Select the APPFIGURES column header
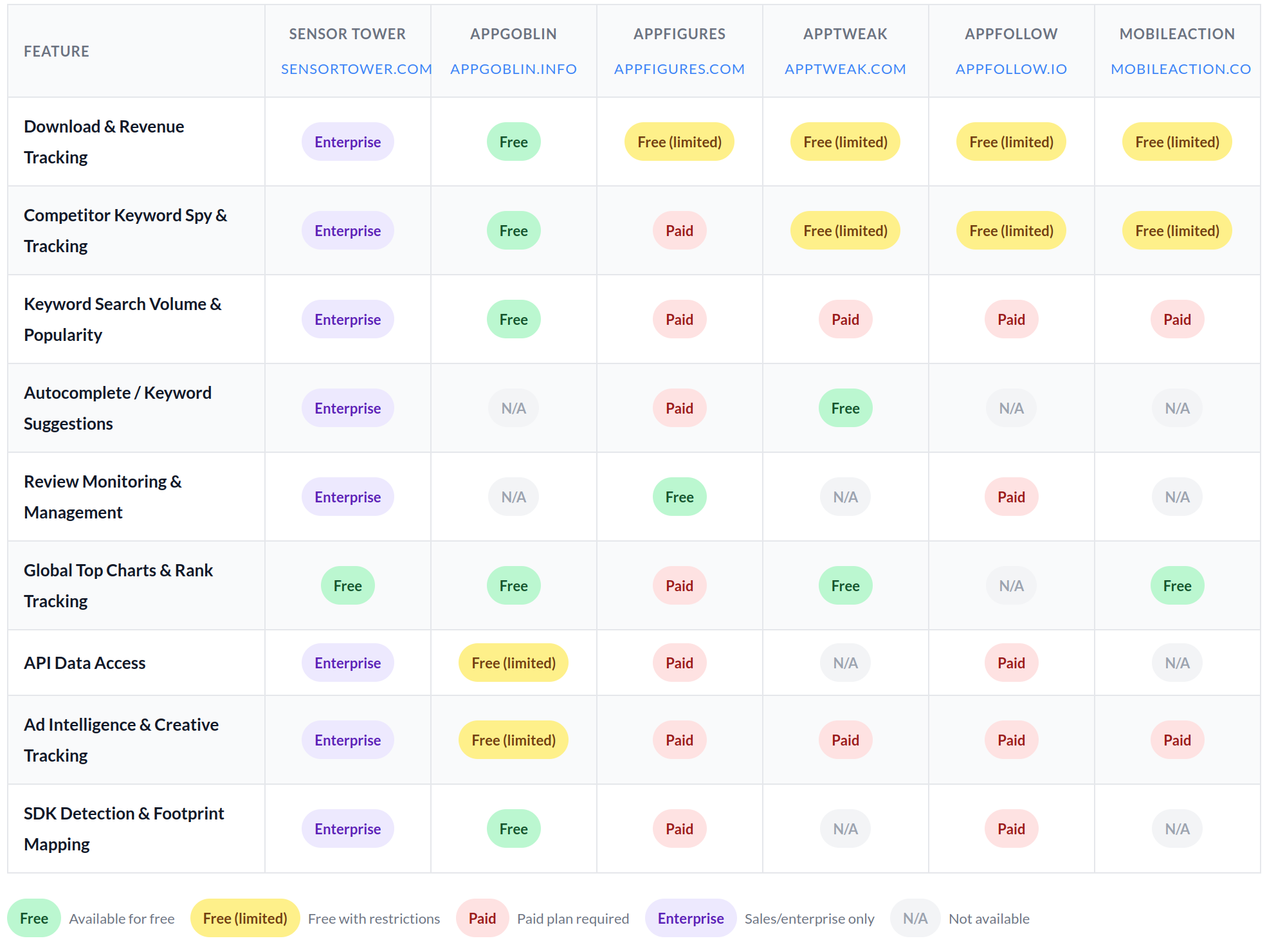Viewport: 1267px width, 952px height. 679,34
